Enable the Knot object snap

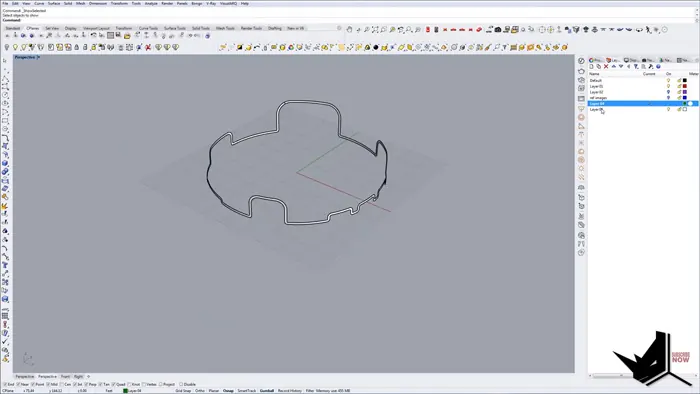coord(134,384)
